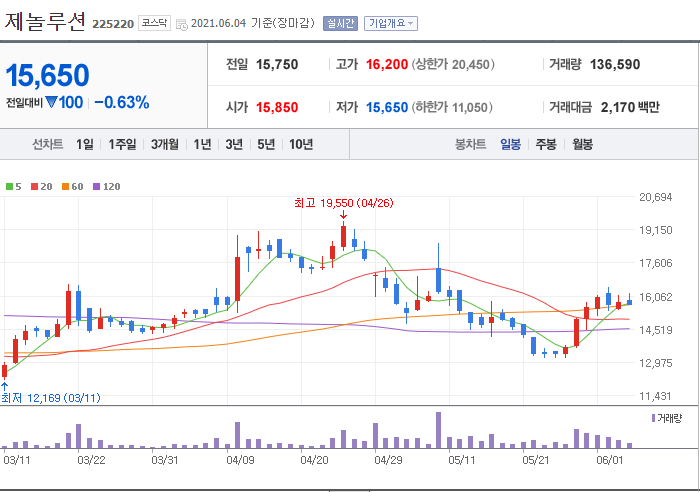
Task: Click the purple 120-day moving average swatch
Action: [96, 187]
